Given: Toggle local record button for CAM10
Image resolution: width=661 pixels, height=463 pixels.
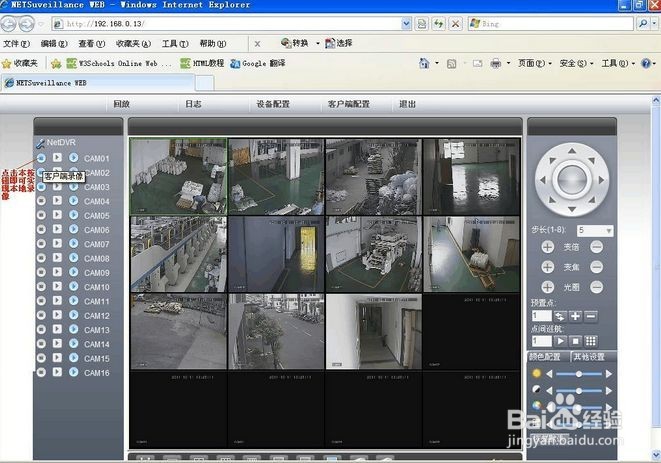Looking at the screenshot, I should [x=41, y=287].
